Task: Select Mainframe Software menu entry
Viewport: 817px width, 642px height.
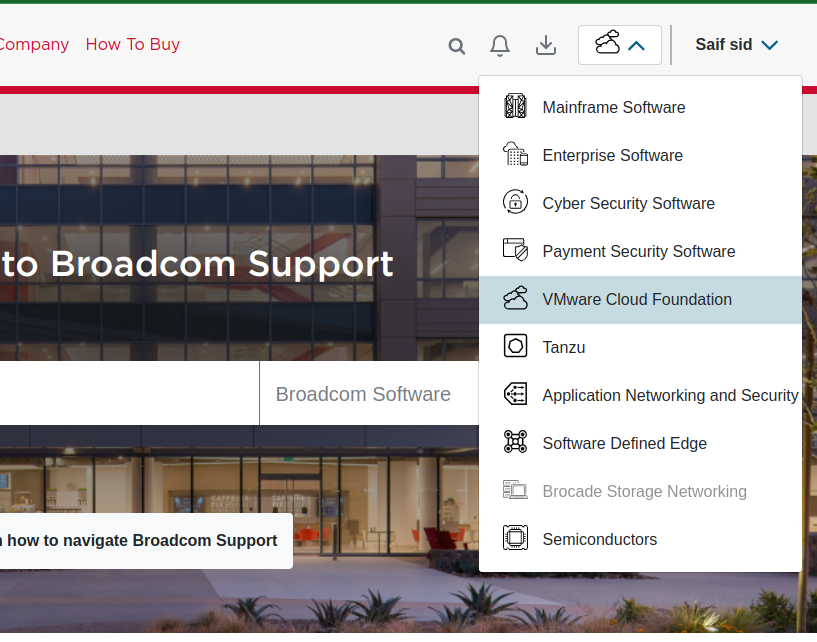Action: point(640,107)
